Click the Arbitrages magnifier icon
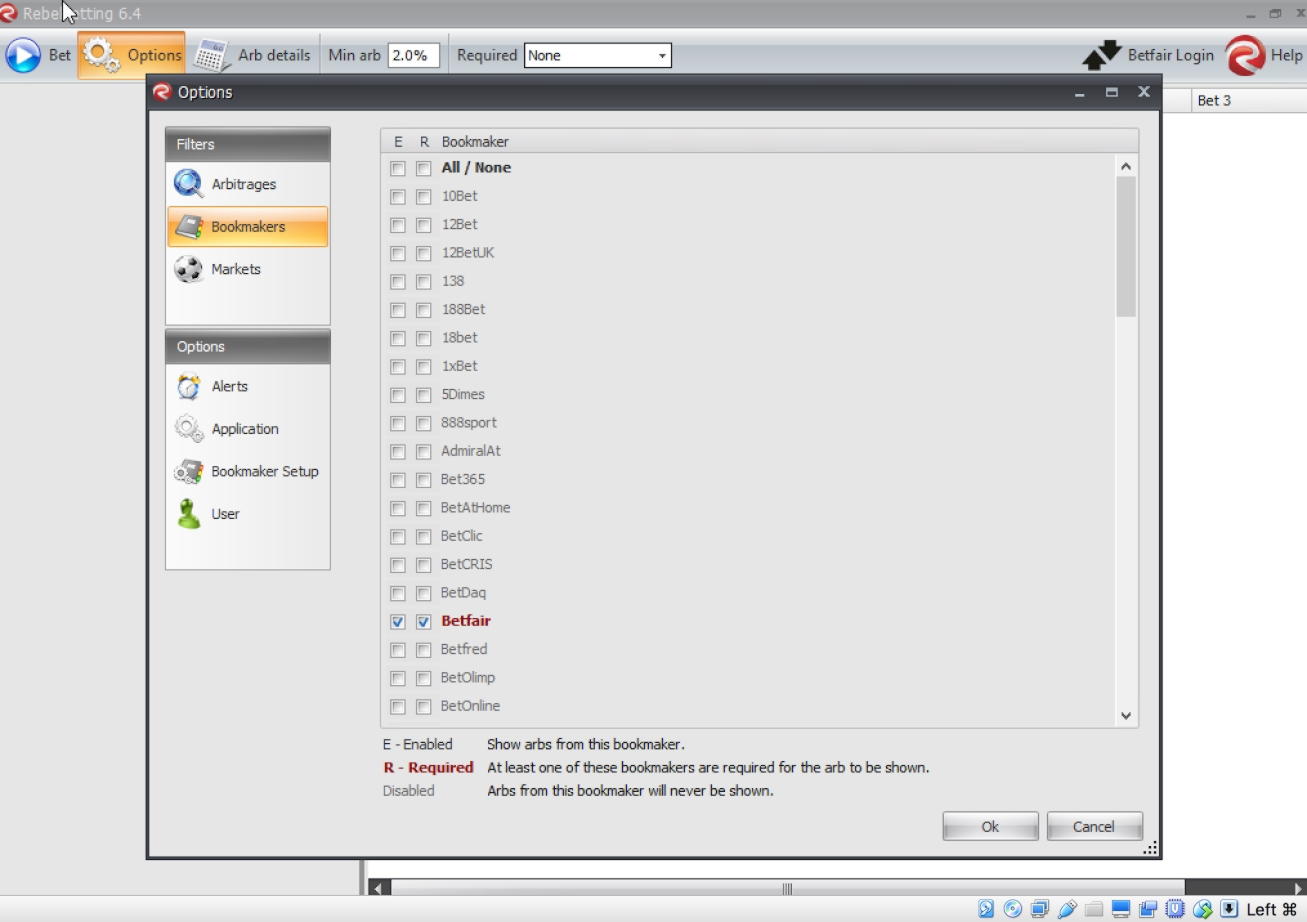 click(x=189, y=184)
